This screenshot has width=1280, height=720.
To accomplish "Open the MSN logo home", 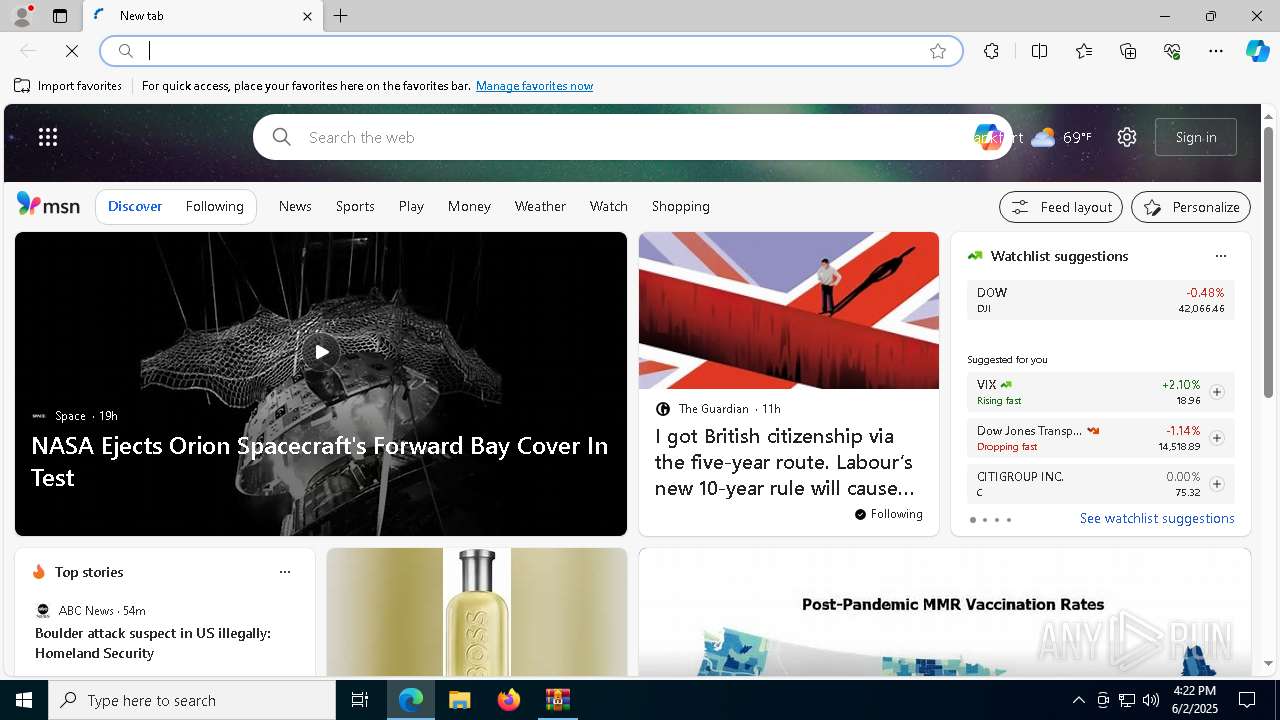I will click(48, 205).
